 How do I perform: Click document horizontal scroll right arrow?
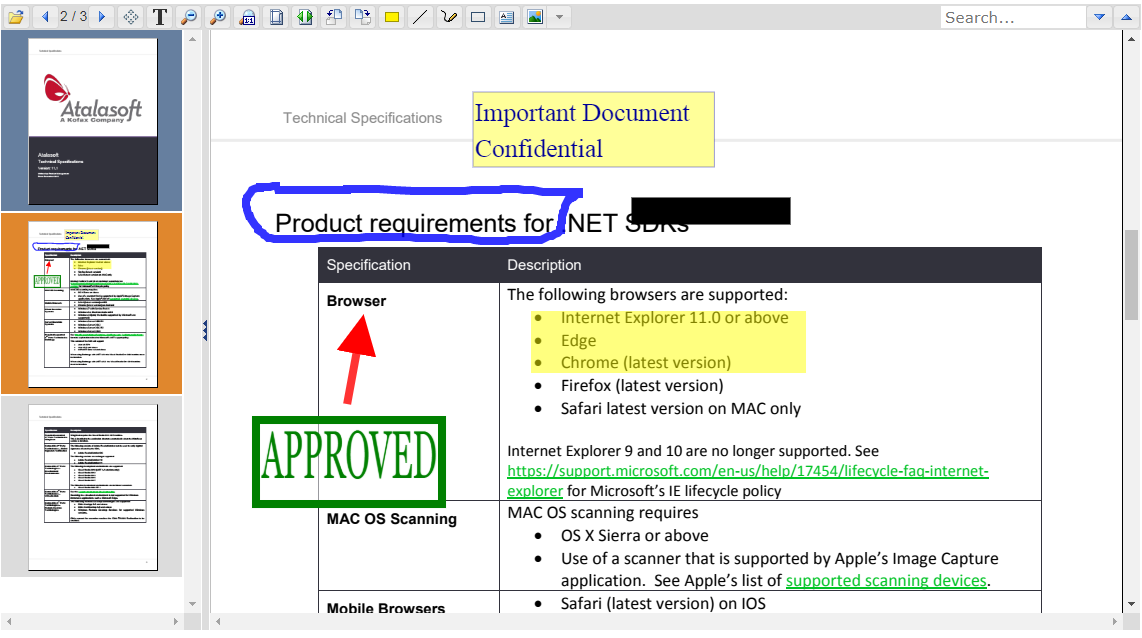(x=1114, y=621)
